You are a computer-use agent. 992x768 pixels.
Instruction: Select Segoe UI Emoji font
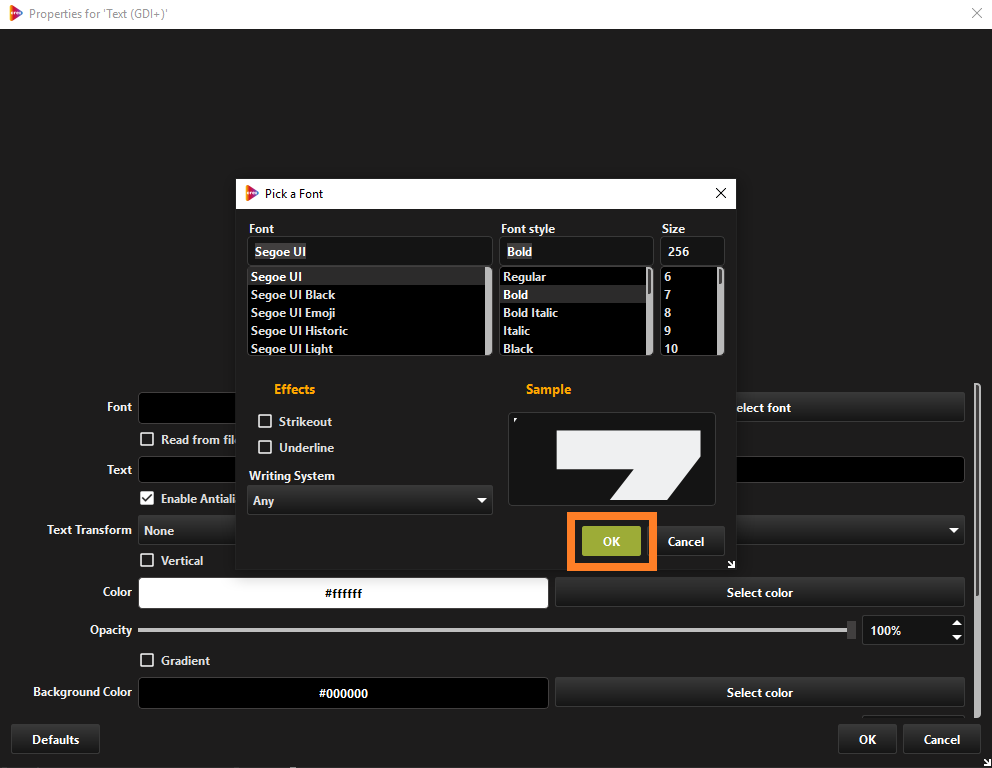pos(366,313)
